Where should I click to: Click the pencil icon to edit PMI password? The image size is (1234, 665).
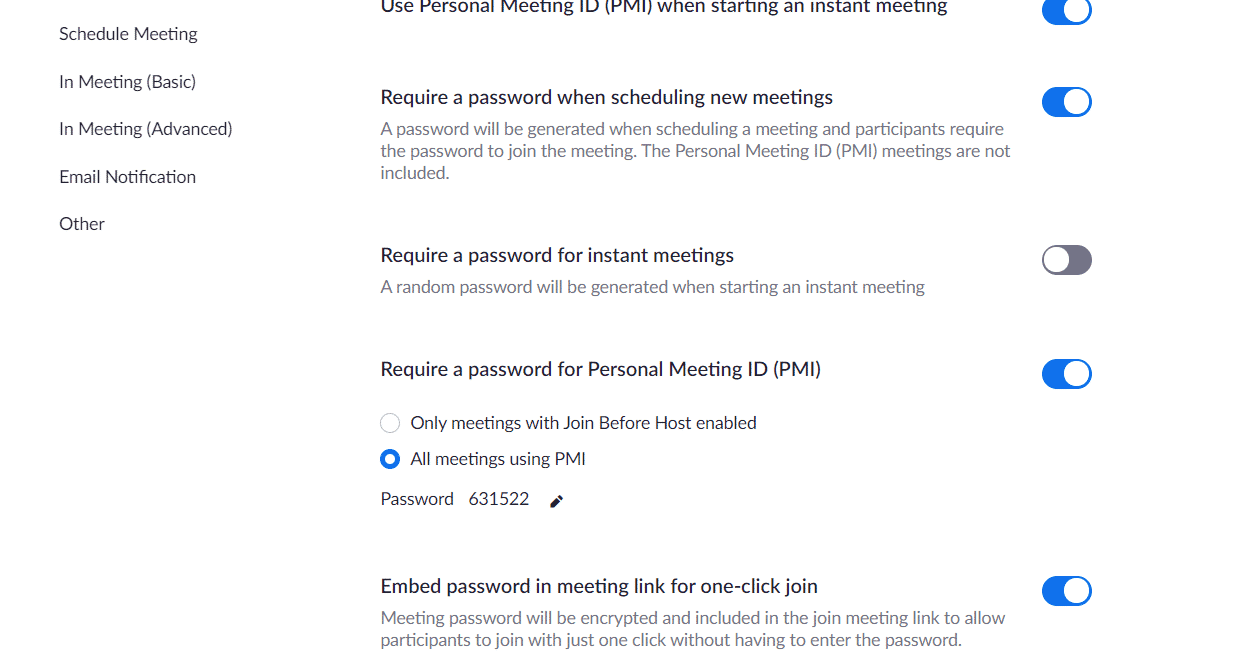(x=557, y=501)
